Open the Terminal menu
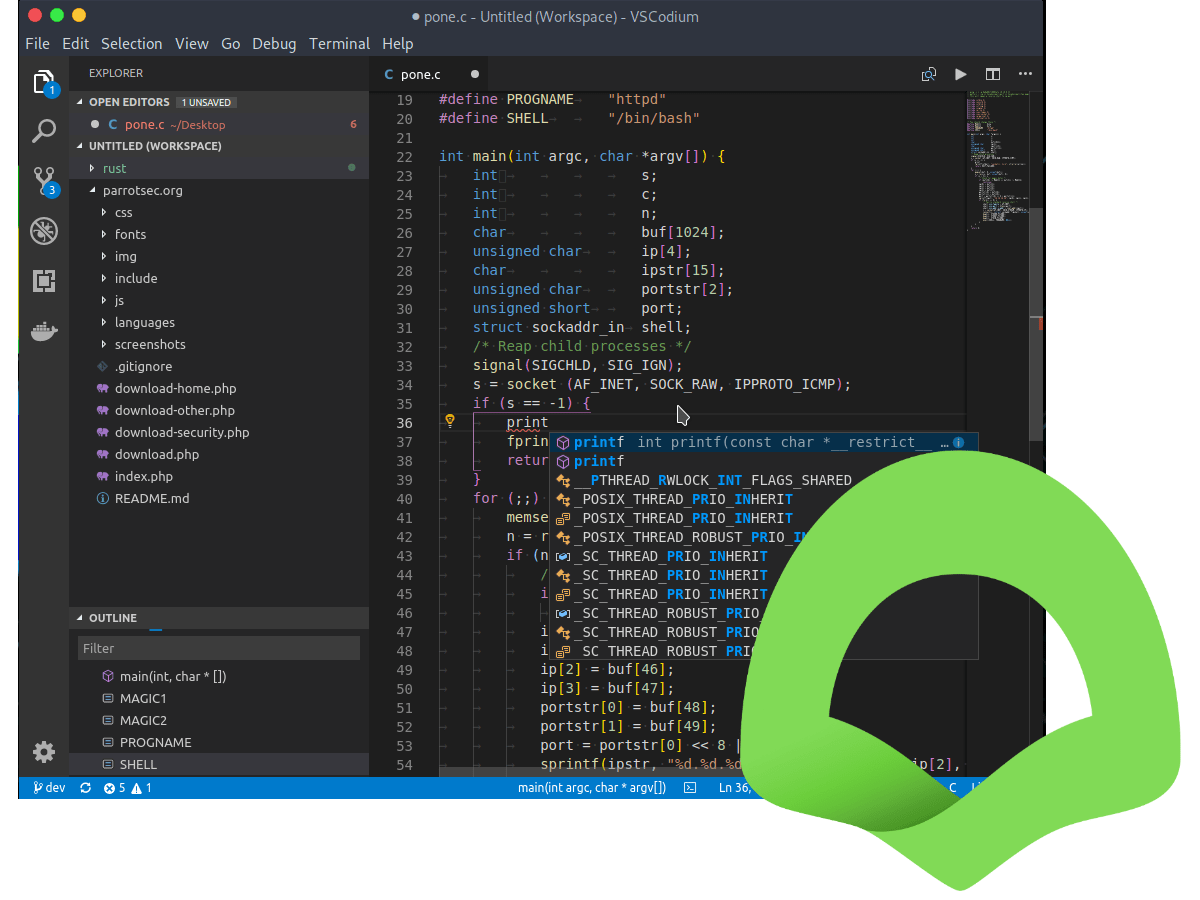Screen dimensions: 1200x900 [339, 44]
